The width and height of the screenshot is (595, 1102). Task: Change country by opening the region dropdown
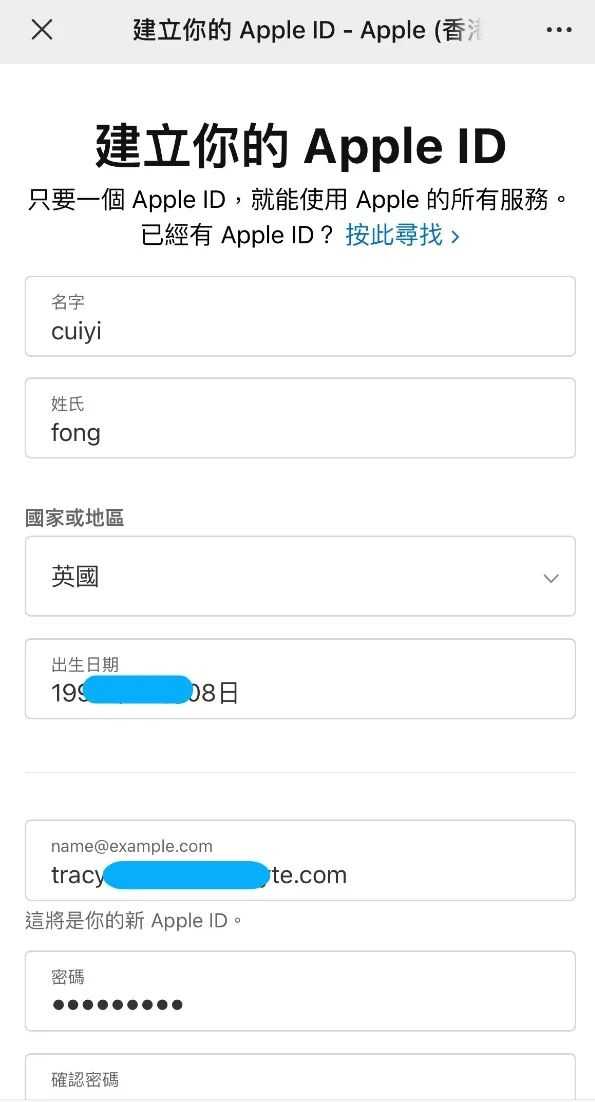pyautogui.click(x=297, y=577)
